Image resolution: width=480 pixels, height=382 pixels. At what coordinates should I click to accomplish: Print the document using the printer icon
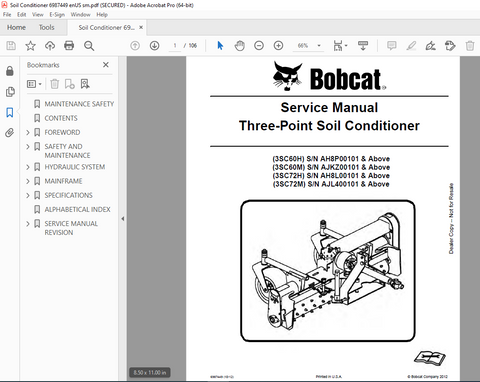69,46
